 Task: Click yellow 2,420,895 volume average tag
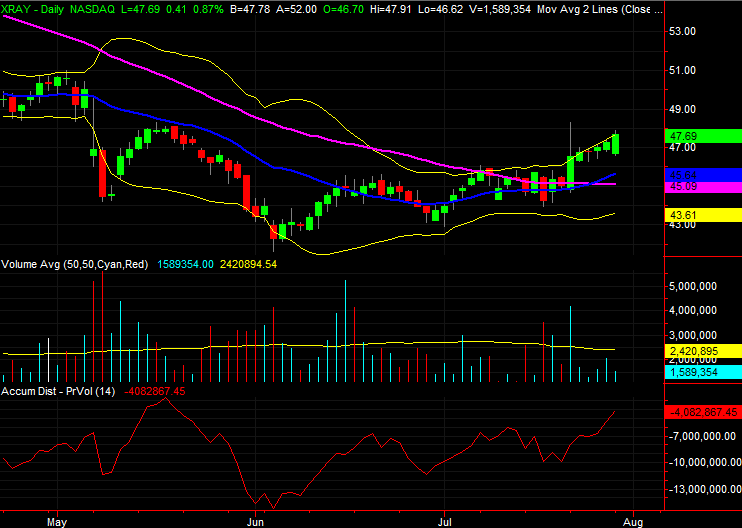(703, 351)
